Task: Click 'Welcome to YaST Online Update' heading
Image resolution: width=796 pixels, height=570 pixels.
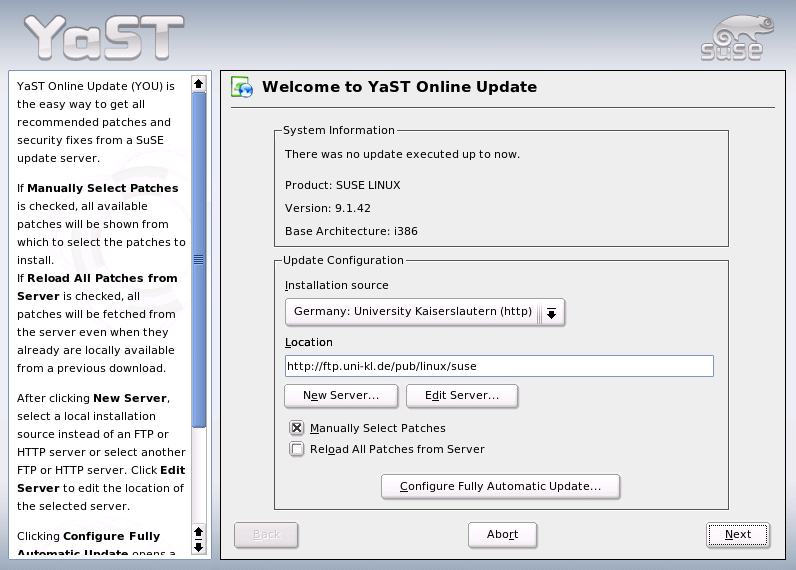Action: point(400,87)
